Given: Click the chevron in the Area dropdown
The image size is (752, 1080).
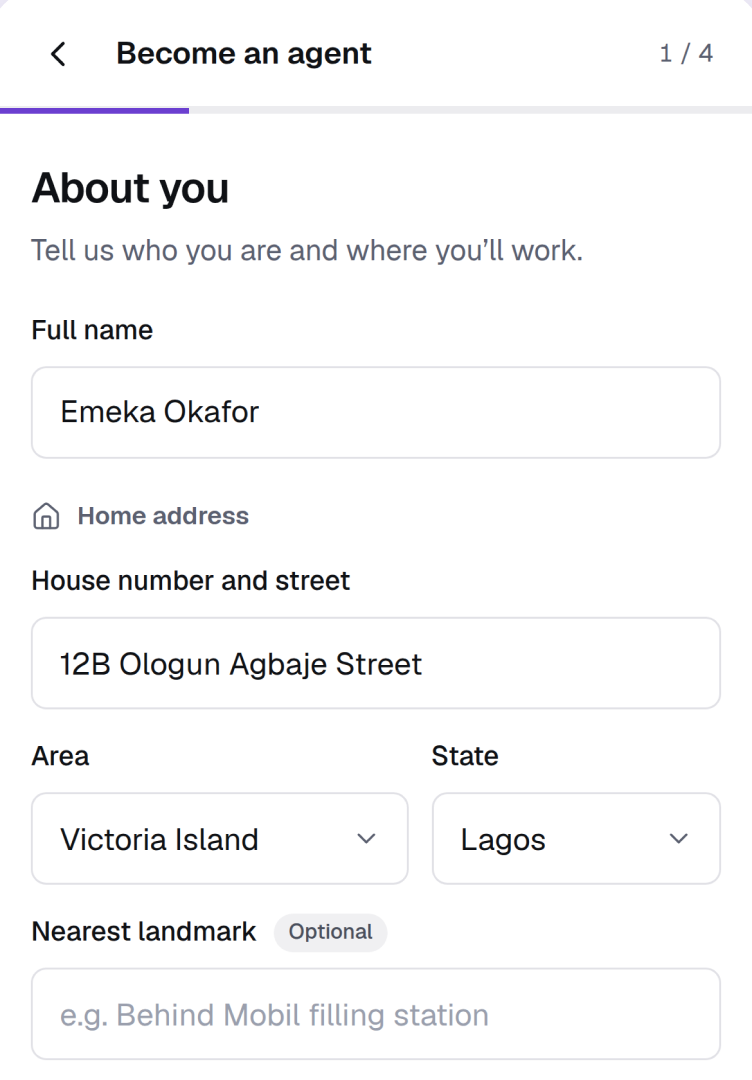Looking at the screenshot, I should pos(366,838).
